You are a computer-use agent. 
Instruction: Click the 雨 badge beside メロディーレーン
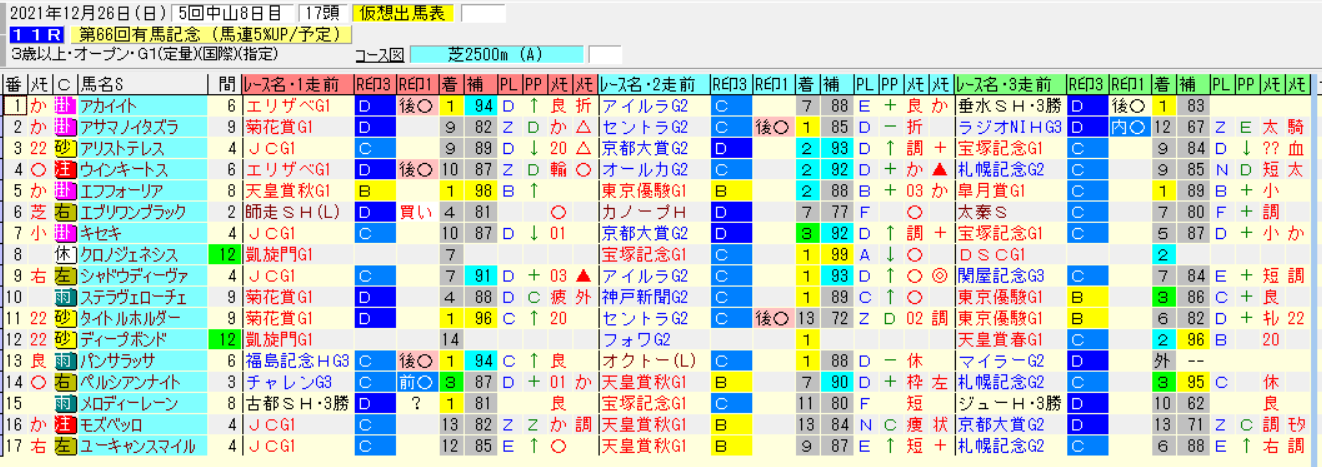point(63,403)
